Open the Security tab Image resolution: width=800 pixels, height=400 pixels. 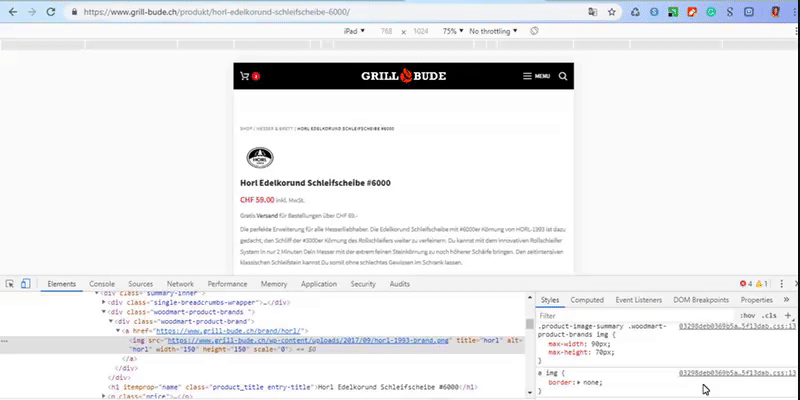pos(363,284)
